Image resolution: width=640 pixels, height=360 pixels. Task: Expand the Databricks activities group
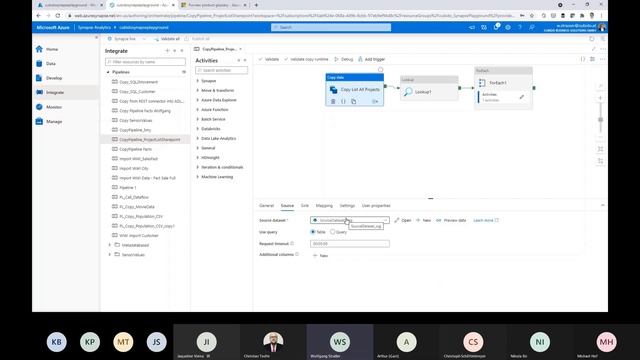[198, 129]
